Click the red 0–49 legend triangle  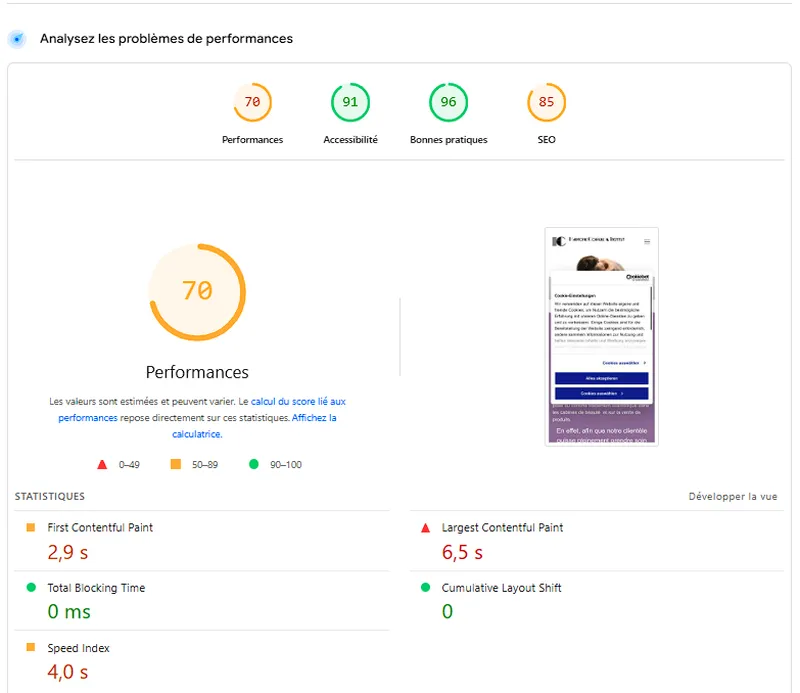(101, 463)
